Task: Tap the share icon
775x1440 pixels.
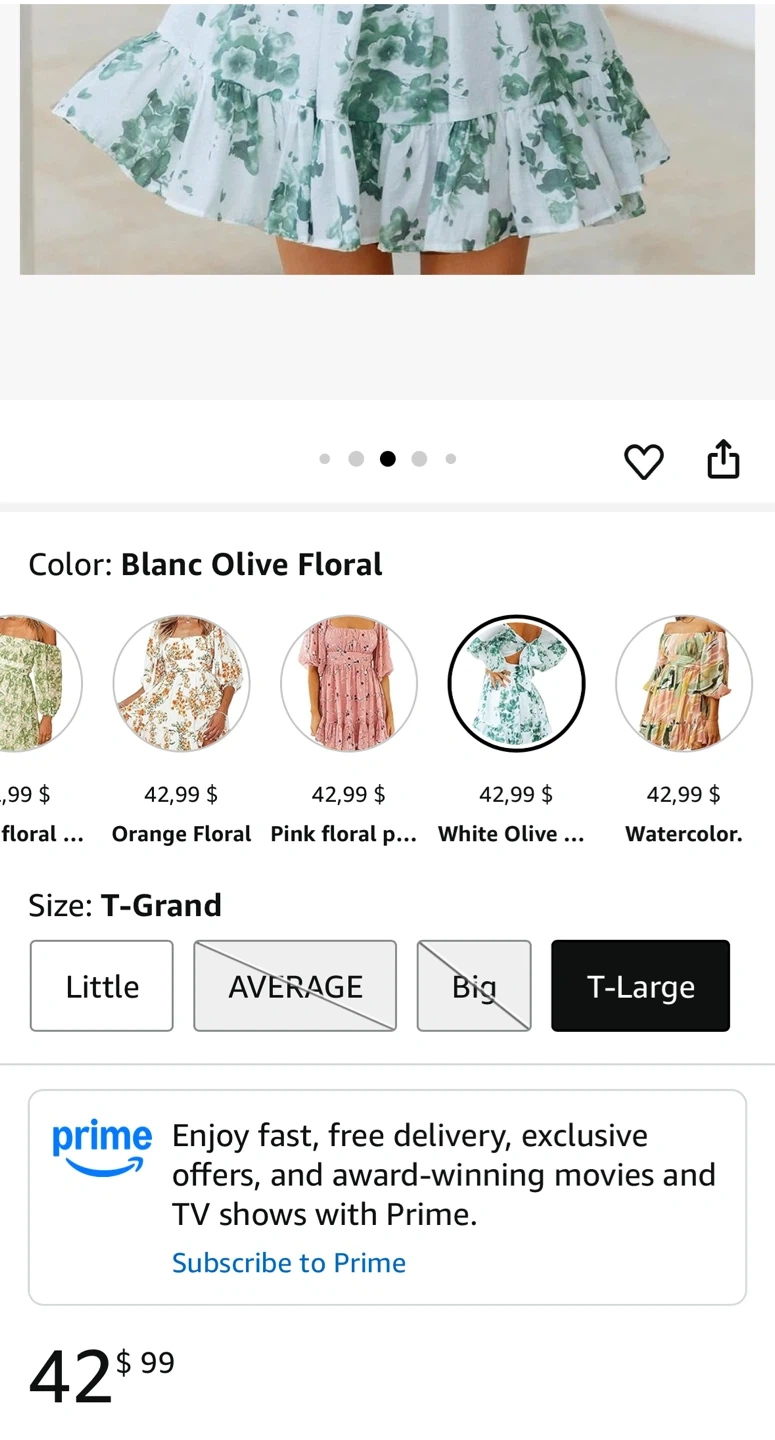Action: pos(723,460)
